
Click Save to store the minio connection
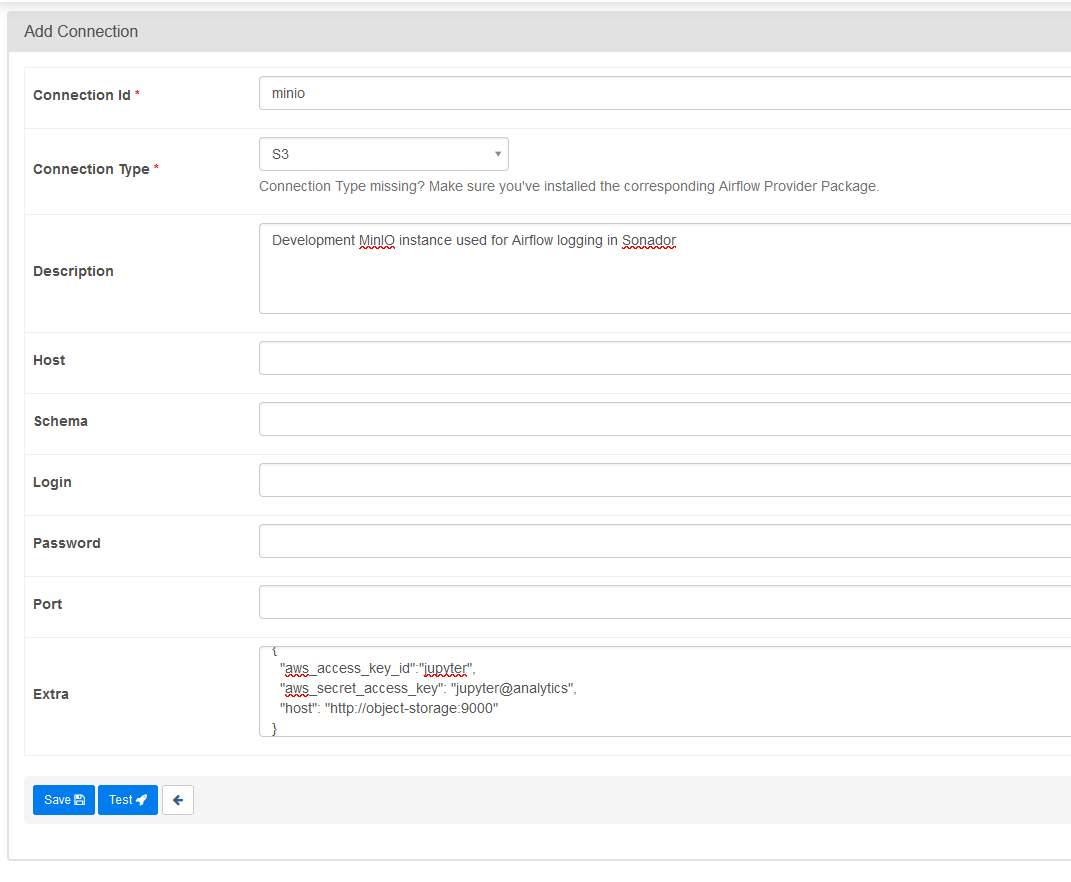pyautogui.click(x=63, y=799)
